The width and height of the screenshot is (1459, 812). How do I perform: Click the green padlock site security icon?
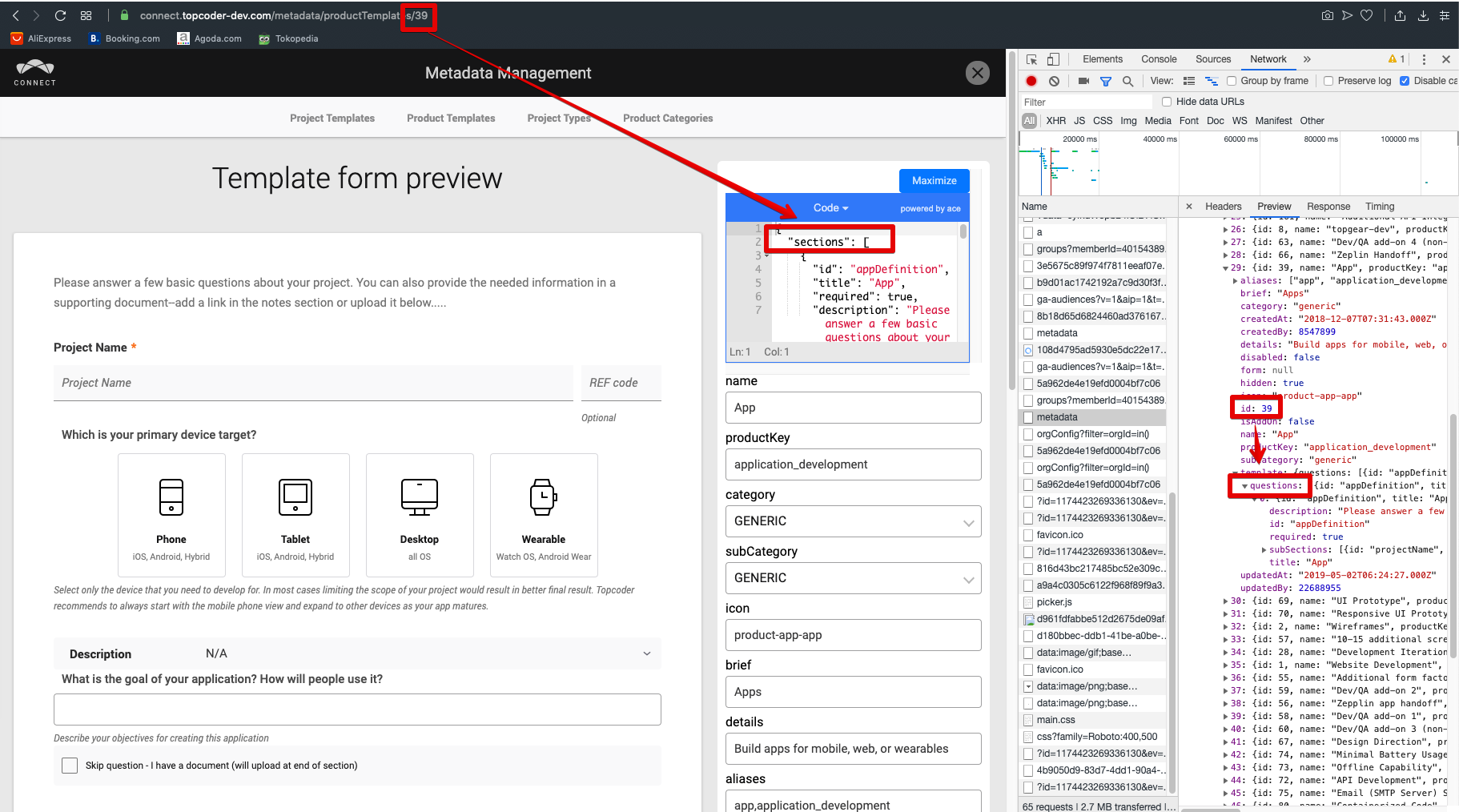click(124, 15)
